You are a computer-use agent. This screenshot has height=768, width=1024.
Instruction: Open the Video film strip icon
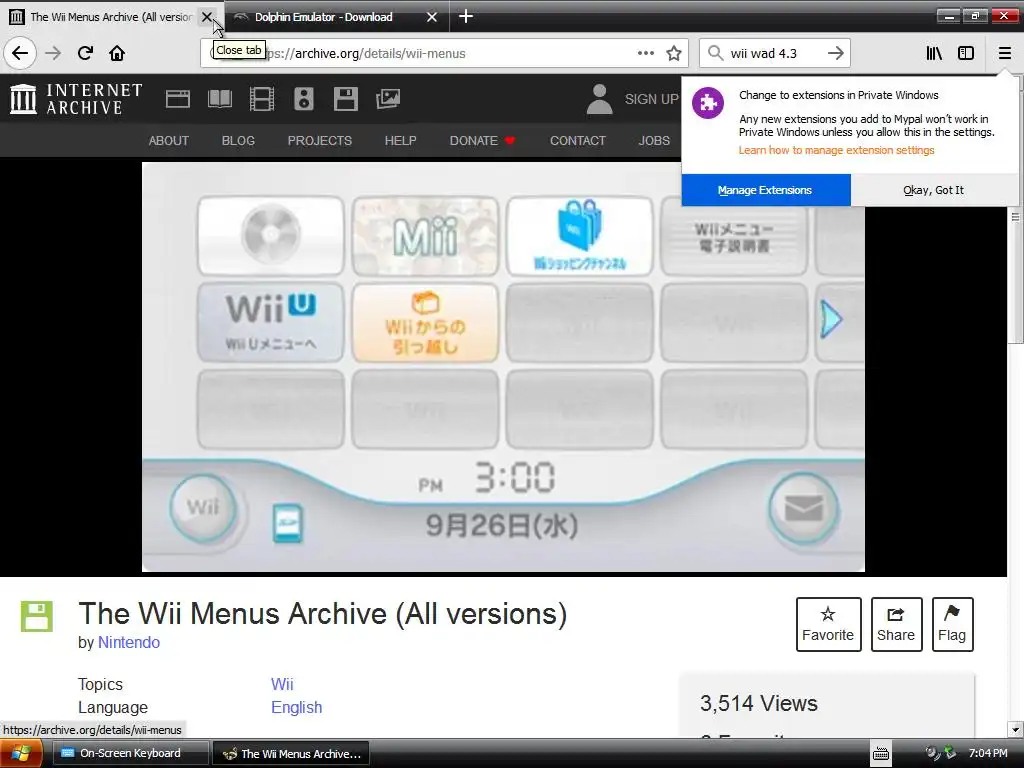pyautogui.click(x=262, y=99)
